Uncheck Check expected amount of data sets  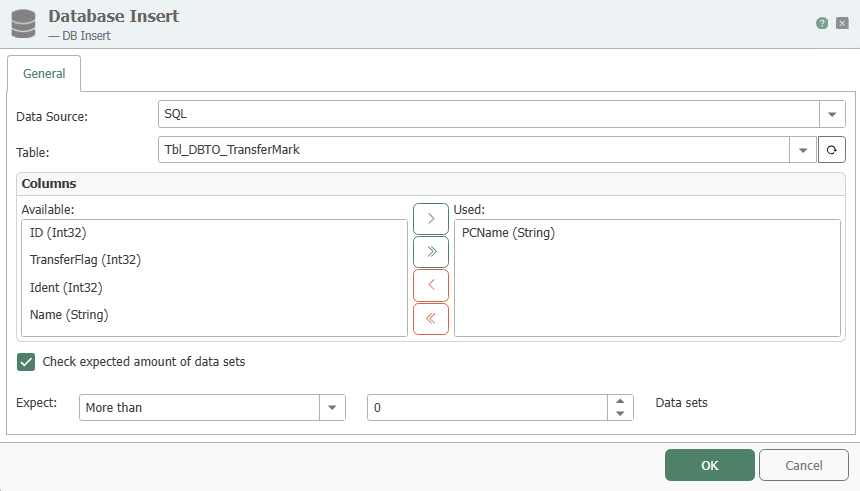(x=26, y=362)
